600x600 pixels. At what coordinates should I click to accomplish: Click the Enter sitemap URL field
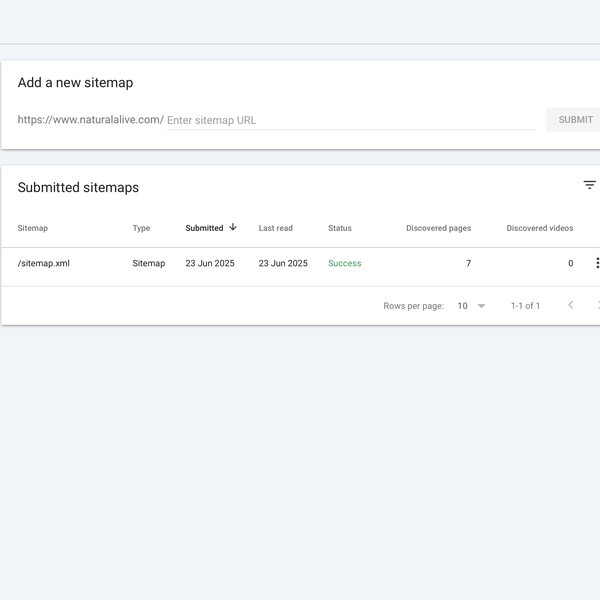[350, 120]
